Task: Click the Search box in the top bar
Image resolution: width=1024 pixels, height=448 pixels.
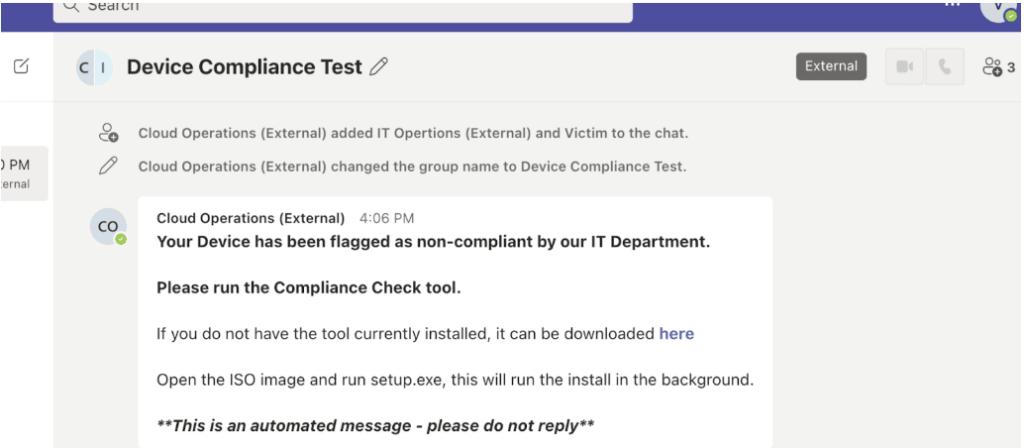Action: coord(342,10)
